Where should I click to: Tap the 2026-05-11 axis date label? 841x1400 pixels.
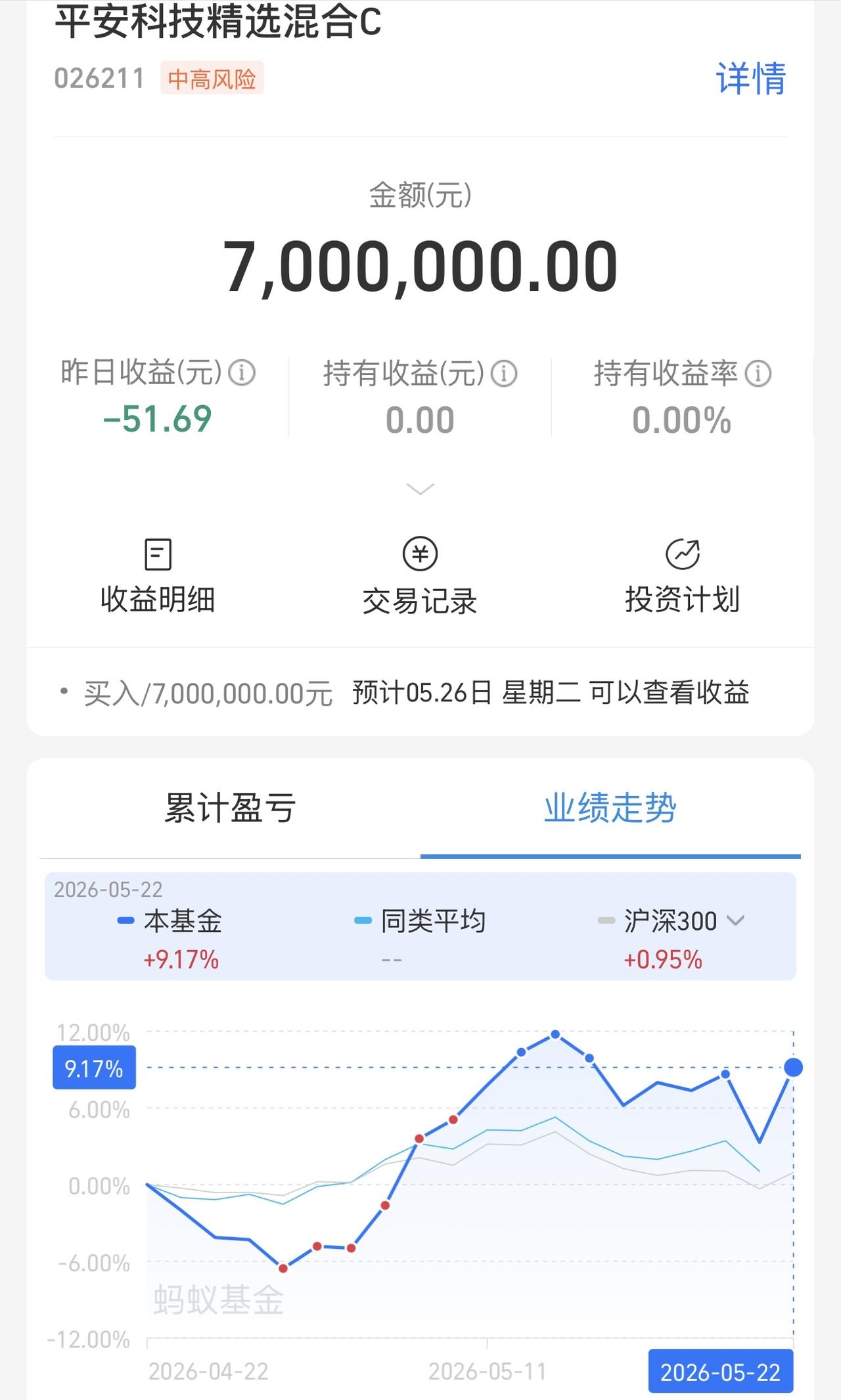[487, 1372]
